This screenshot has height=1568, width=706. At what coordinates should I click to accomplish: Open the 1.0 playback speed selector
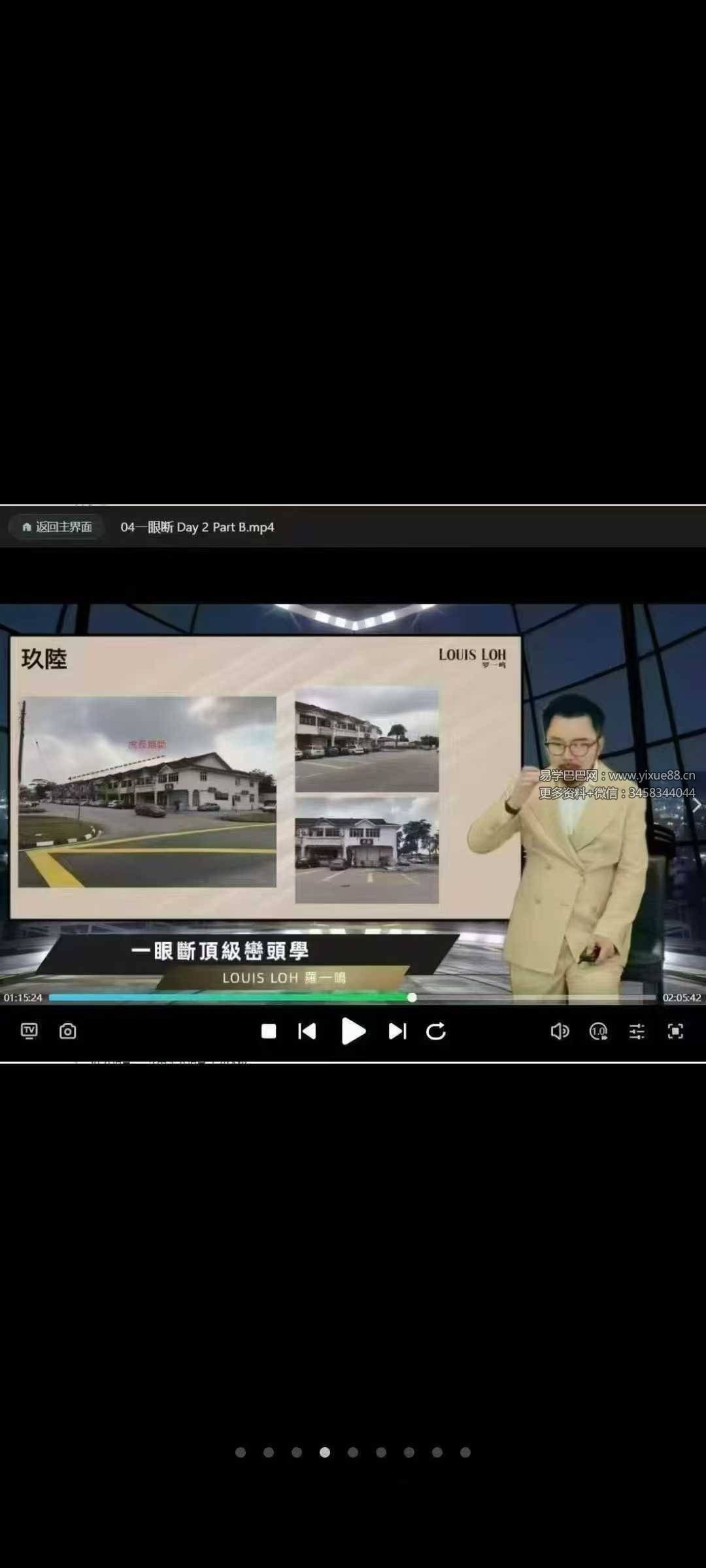point(598,1031)
